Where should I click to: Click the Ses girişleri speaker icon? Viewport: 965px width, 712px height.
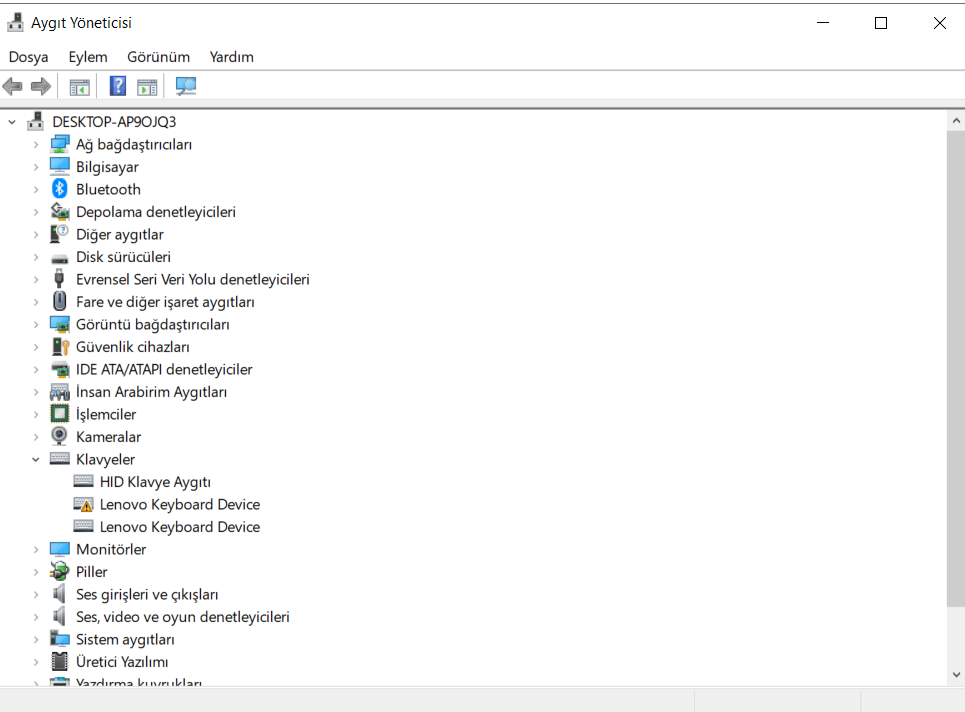59,594
